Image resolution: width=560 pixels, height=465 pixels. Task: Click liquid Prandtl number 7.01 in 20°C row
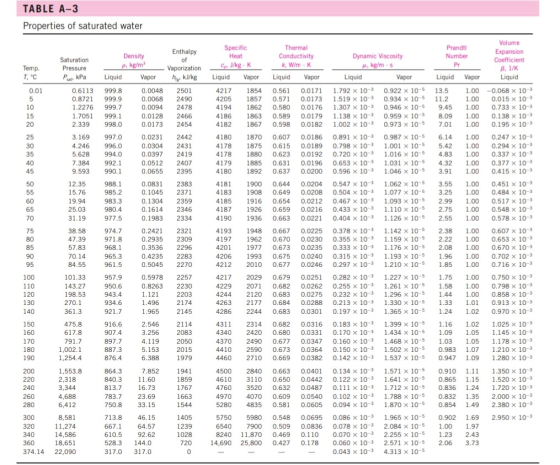coord(445,124)
